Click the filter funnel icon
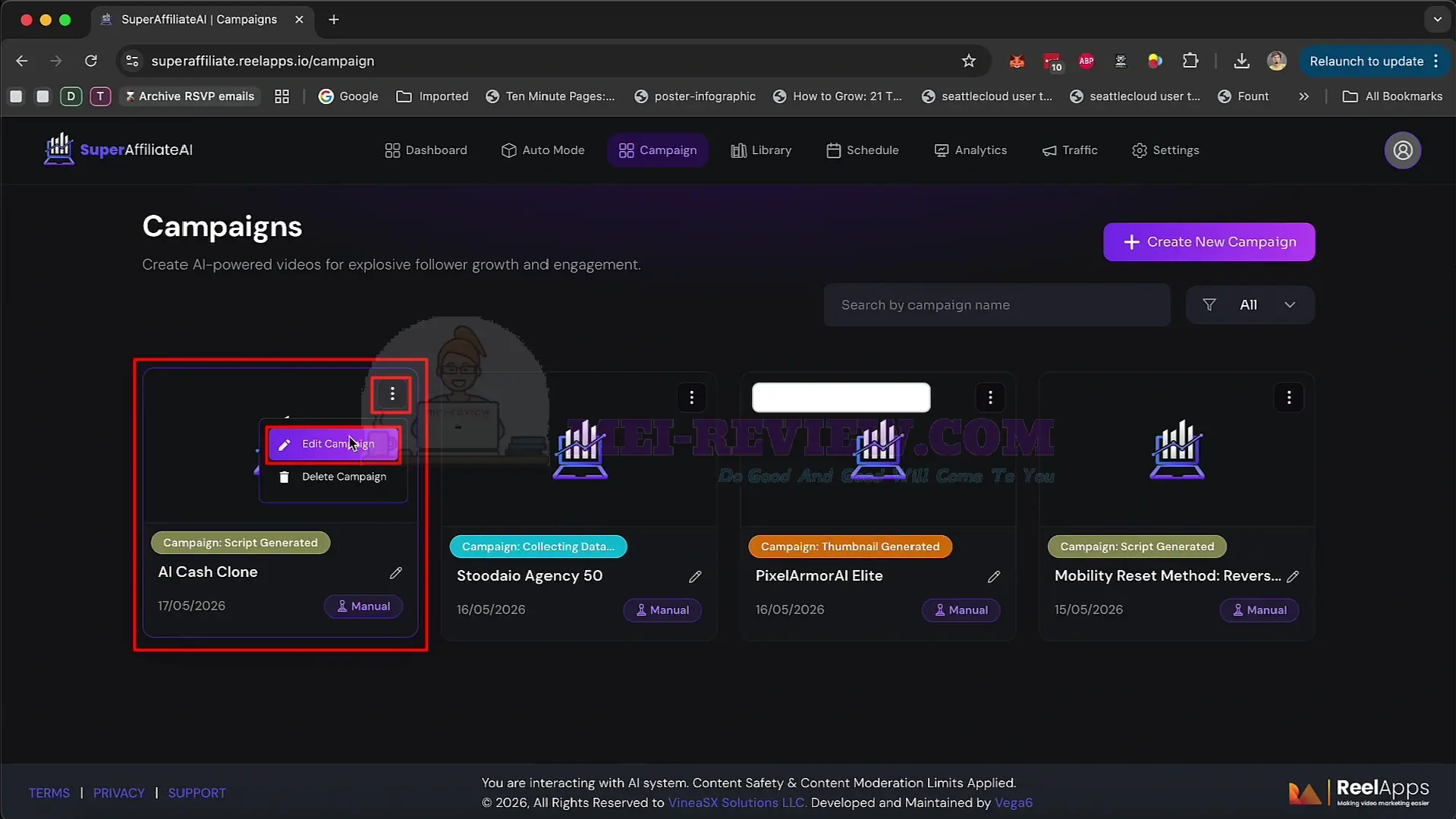Screen dimensions: 1456x819 click(x=1209, y=305)
